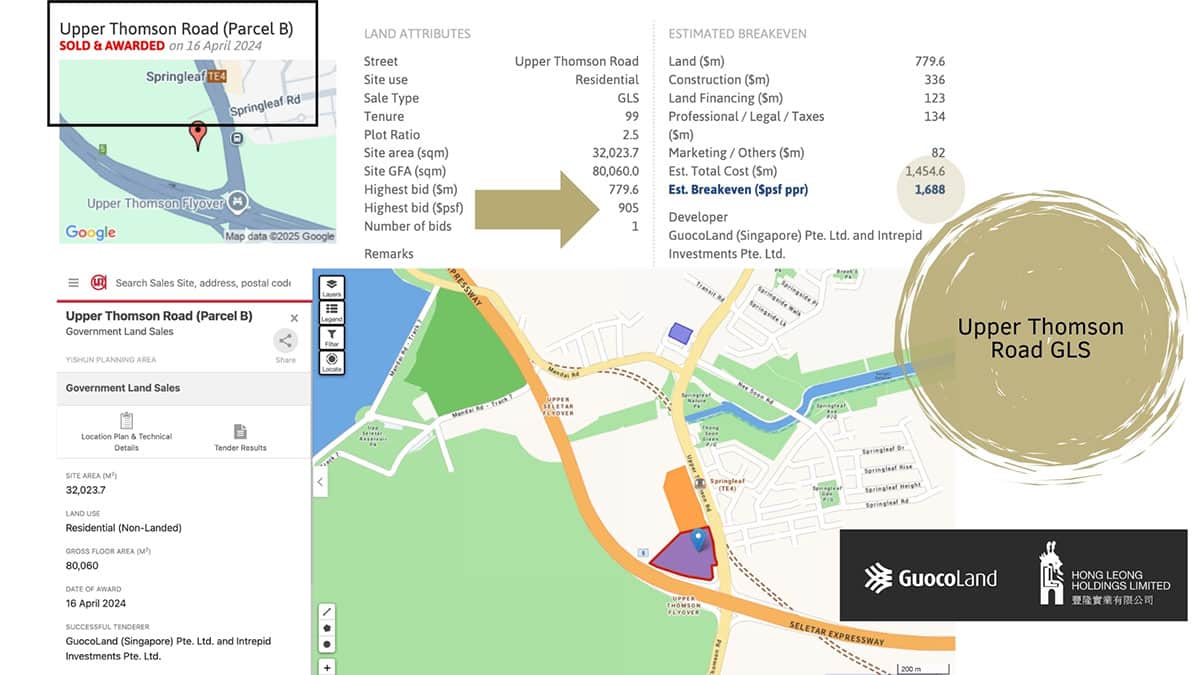Viewport: 1200px width, 675px height.
Task: Click the SOLD & AWARDED status text
Action: tap(111, 46)
